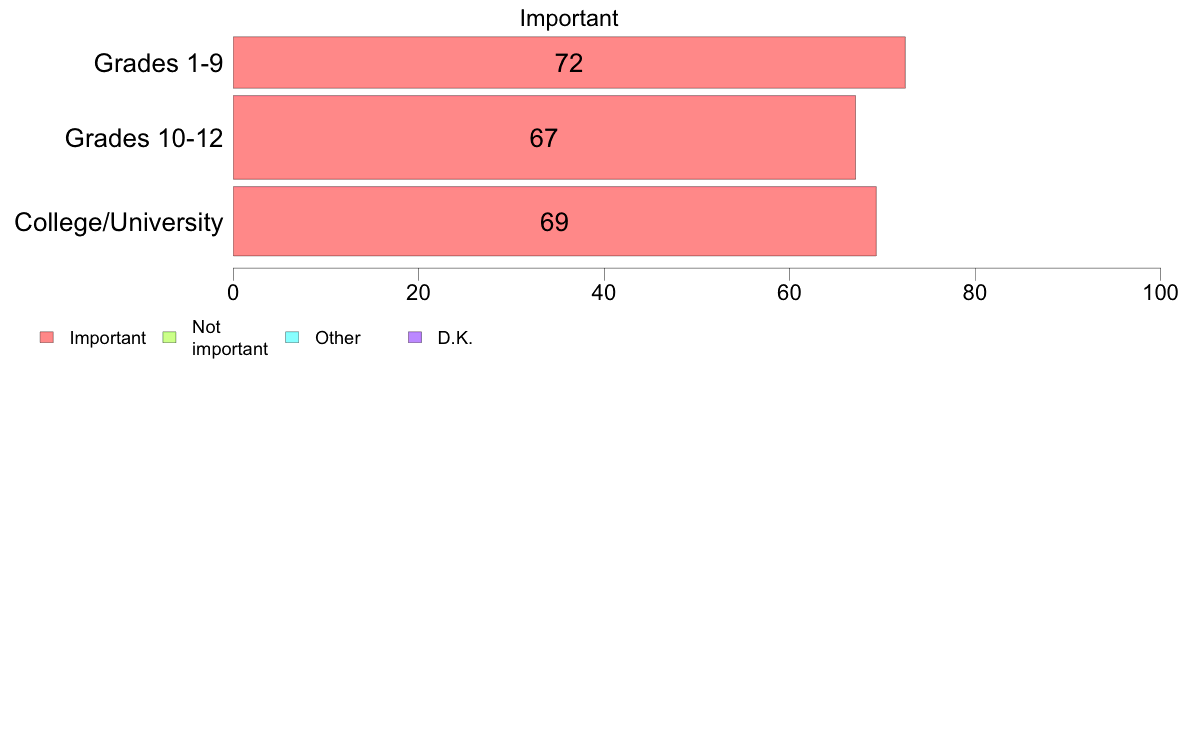
Task: Select the College/University bar
Action: coord(555,221)
